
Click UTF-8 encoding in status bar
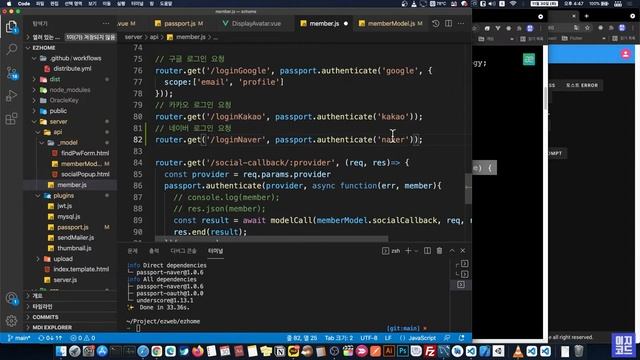[369, 338]
